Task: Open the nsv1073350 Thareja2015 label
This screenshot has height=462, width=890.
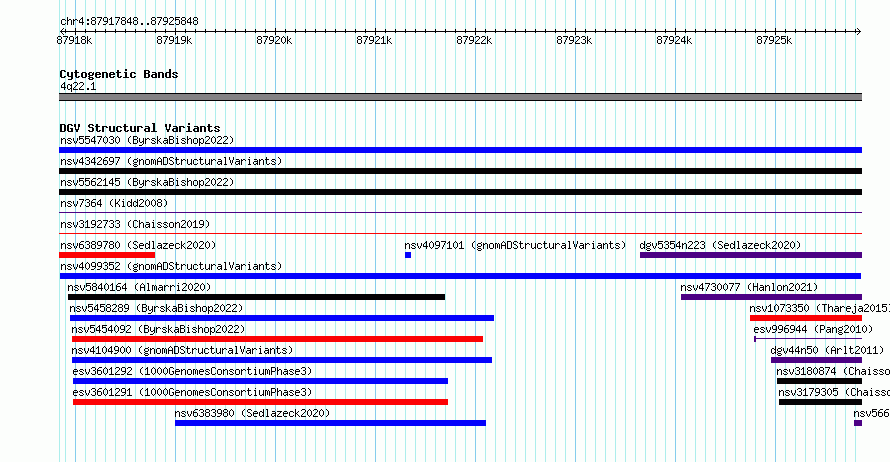Action: pos(820,308)
